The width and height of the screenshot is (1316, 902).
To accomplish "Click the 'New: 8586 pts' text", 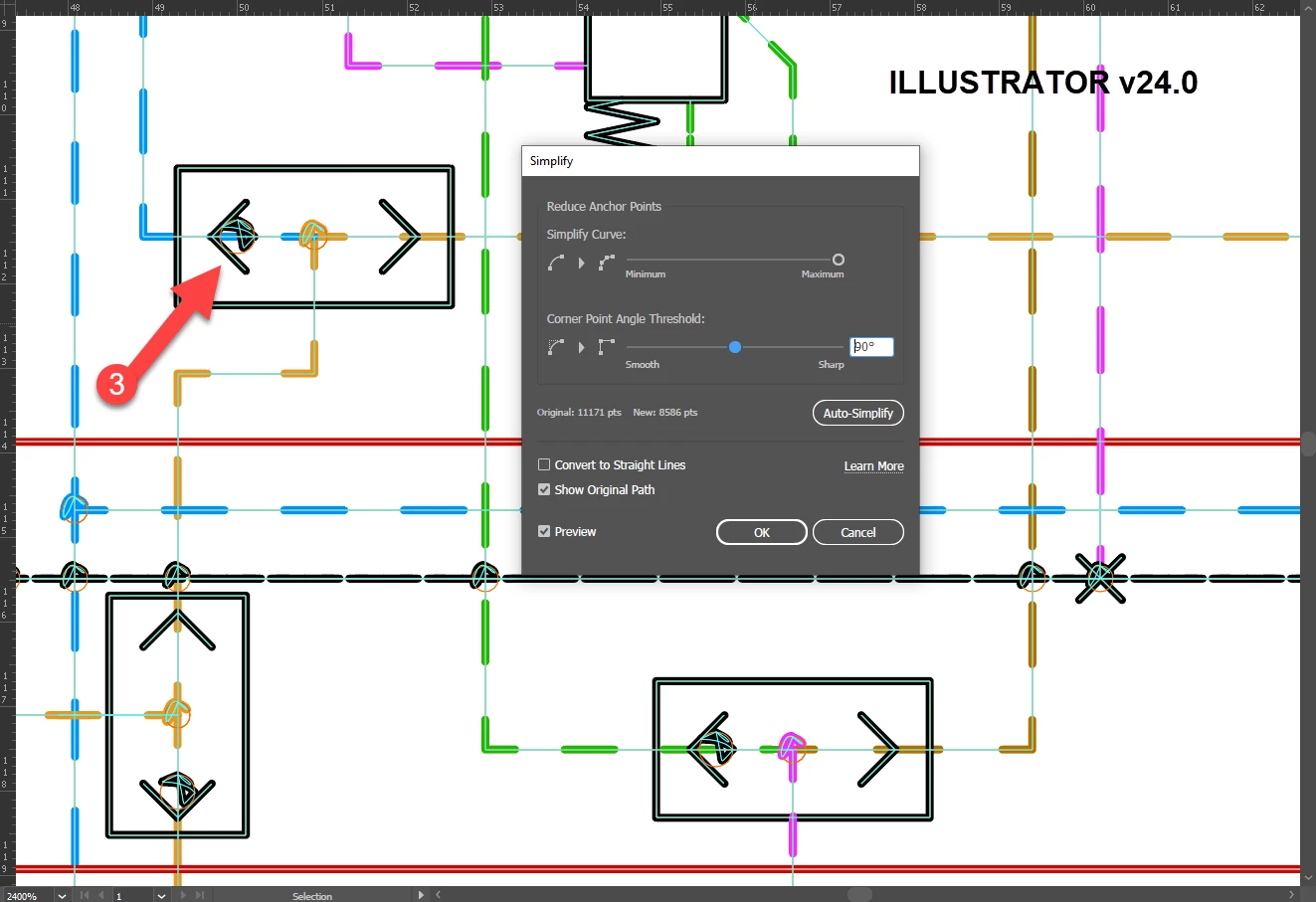I will pyautogui.click(x=664, y=412).
